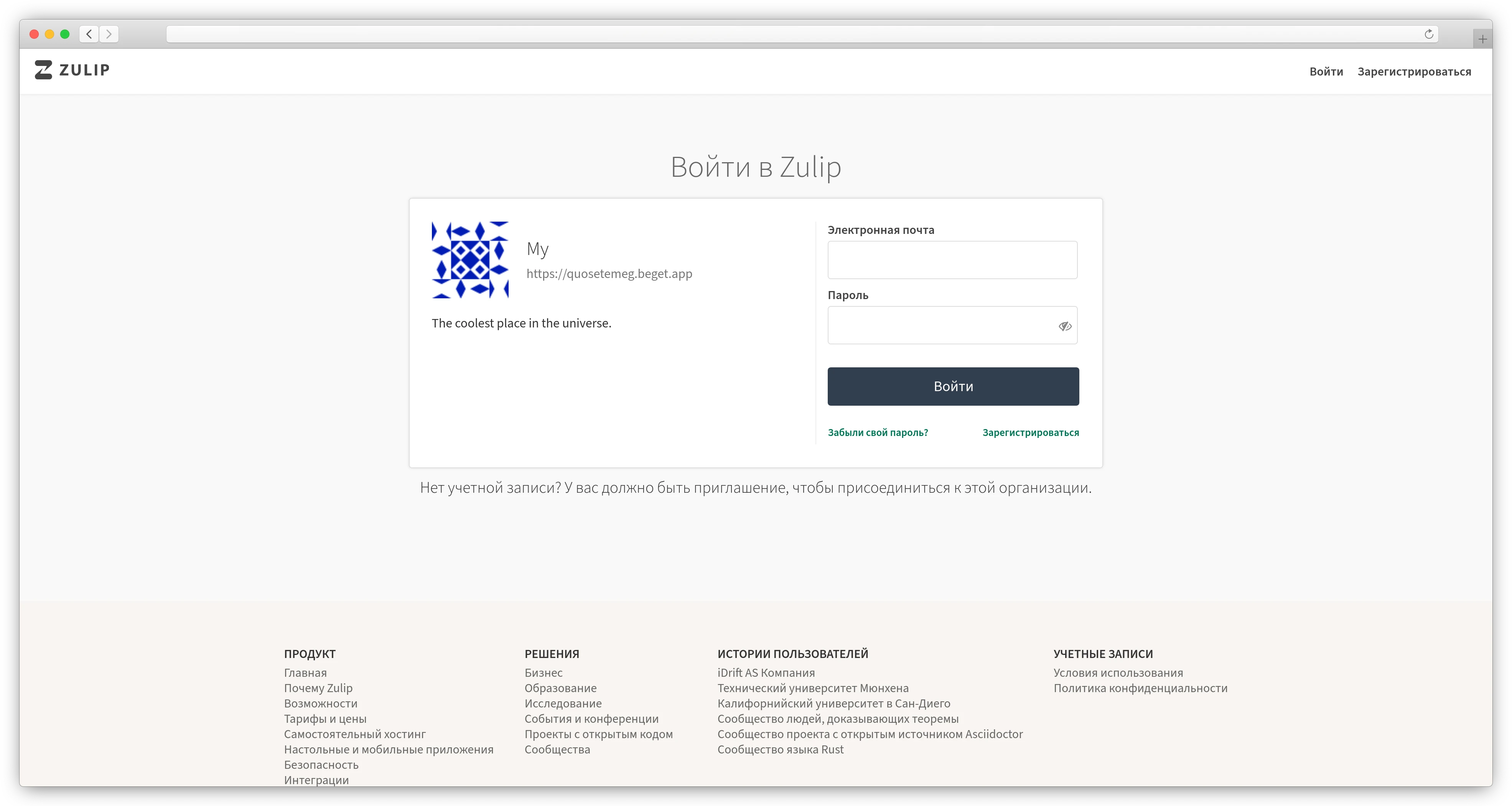Reload the page with the refresh icon
1512x806 pixels.
click(x=1429, y=35)
